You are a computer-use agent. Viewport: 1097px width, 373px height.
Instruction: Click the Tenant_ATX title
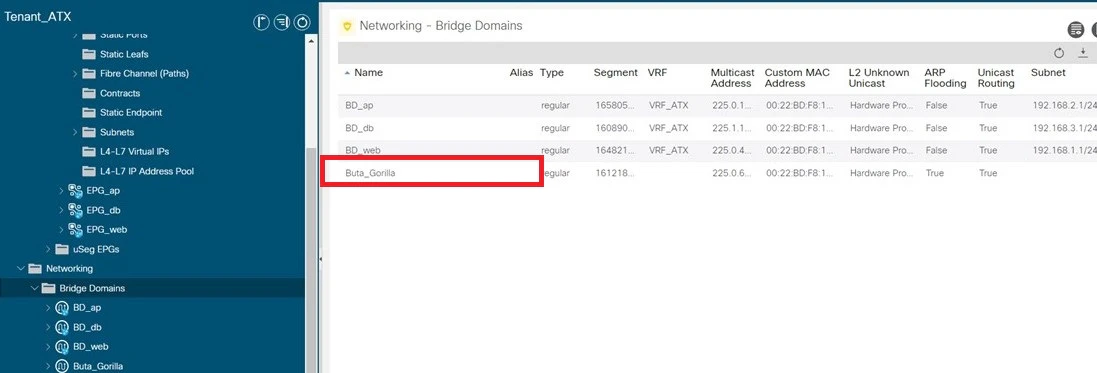click(38, 17)
